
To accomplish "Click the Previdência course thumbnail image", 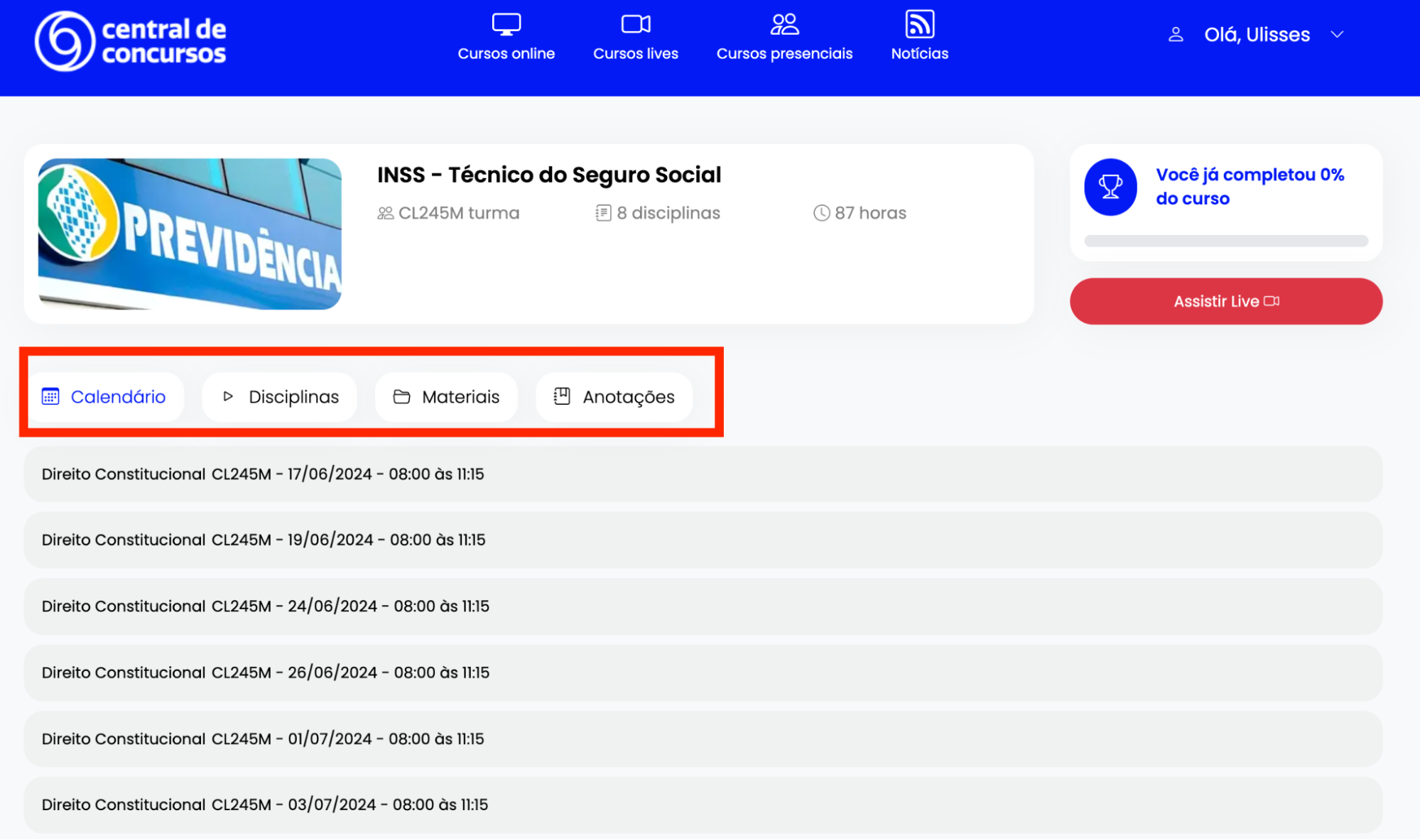I will (x=190, y=234).
